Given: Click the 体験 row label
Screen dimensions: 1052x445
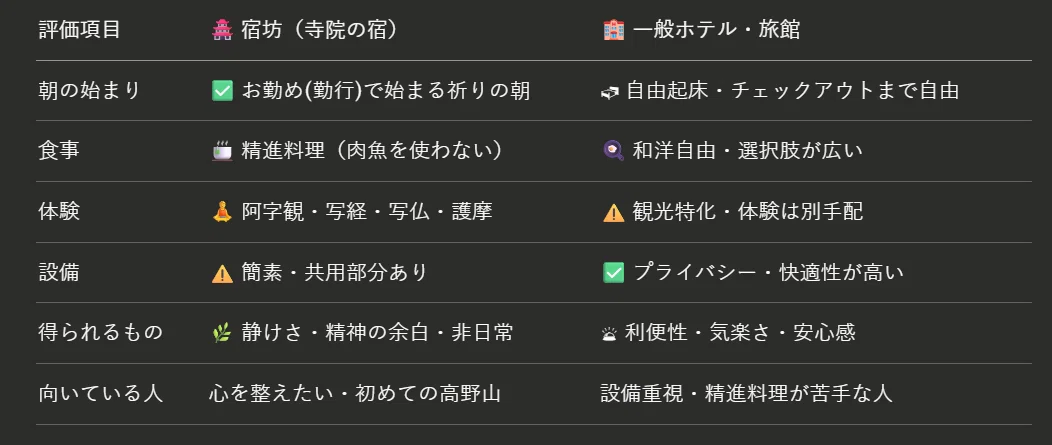Looking at the screenshot, I should 59,211.
